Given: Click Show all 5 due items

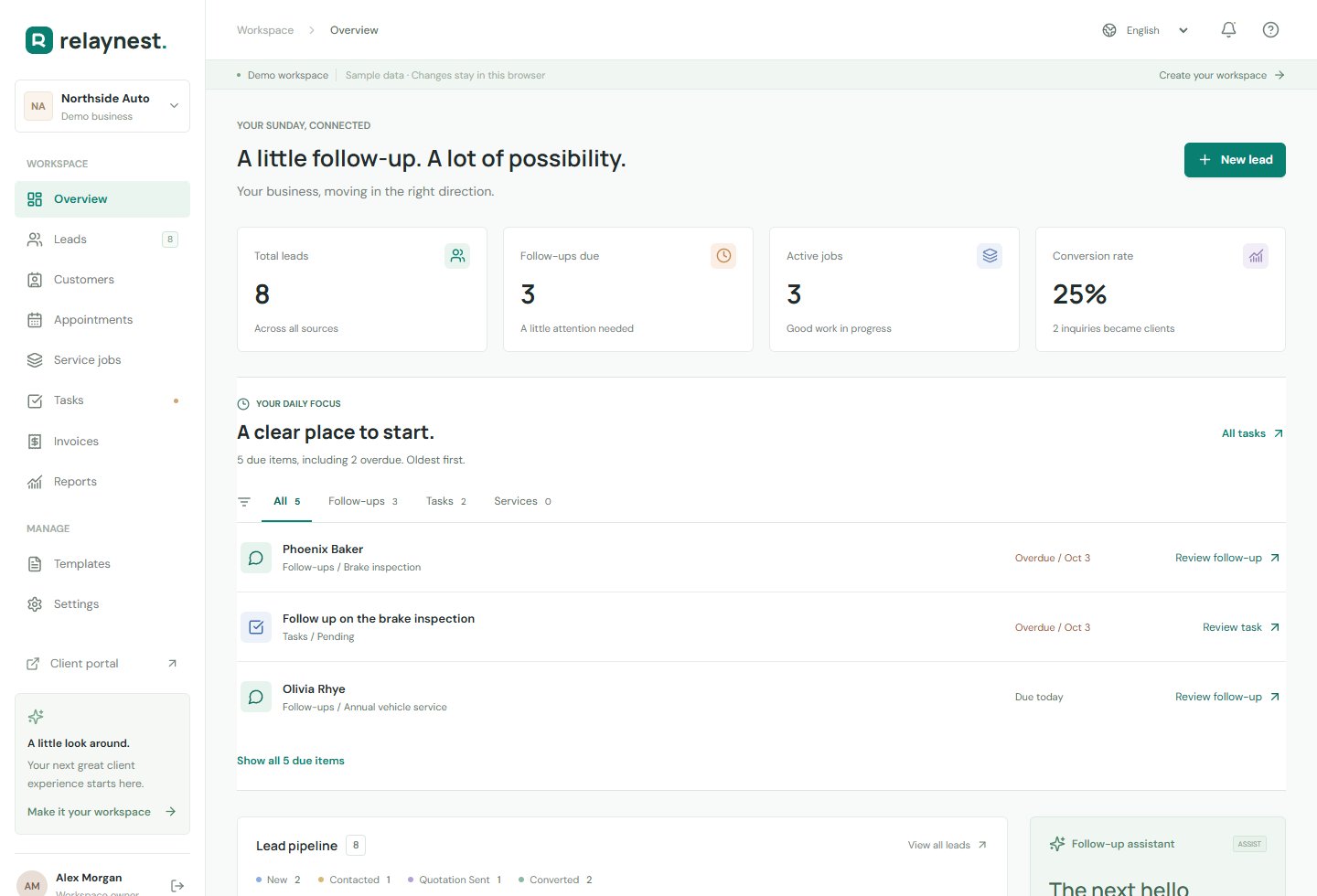Looking at the screenshot, I should pyautogui.click(x=291, y=761).
